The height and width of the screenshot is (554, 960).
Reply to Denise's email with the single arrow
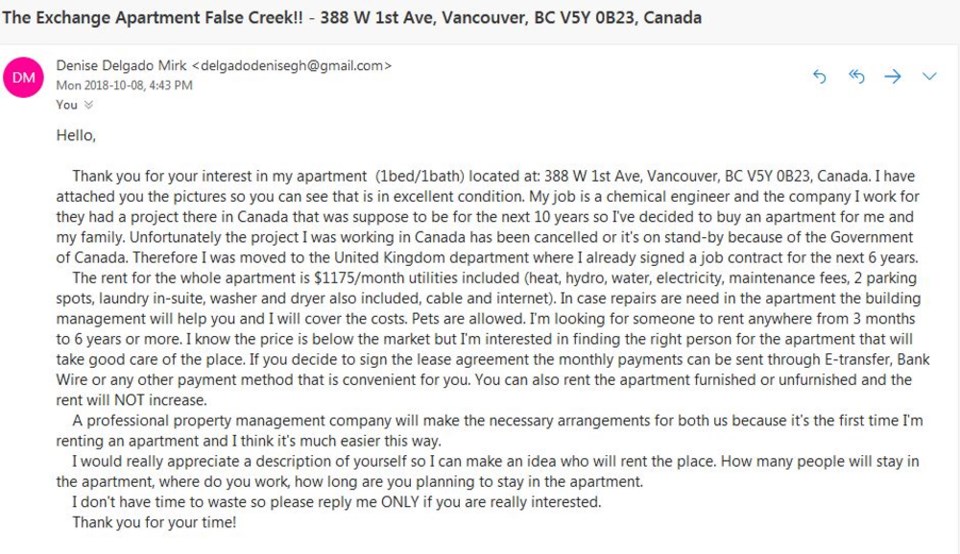coord(819,77)
